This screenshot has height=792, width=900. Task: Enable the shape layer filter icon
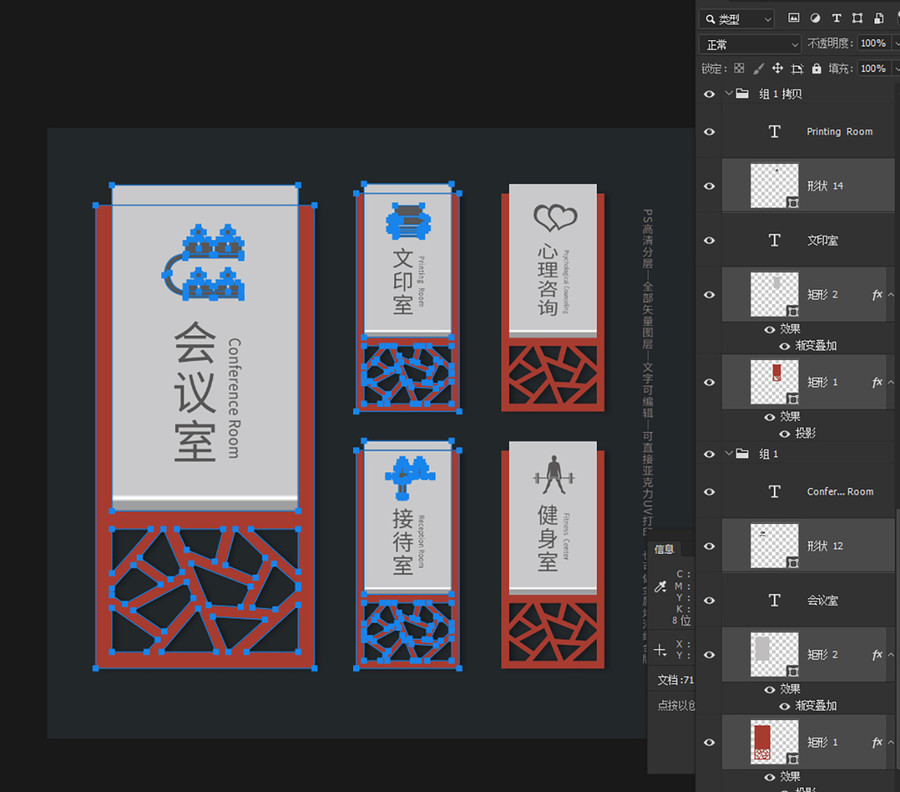[x=857, y=18]
